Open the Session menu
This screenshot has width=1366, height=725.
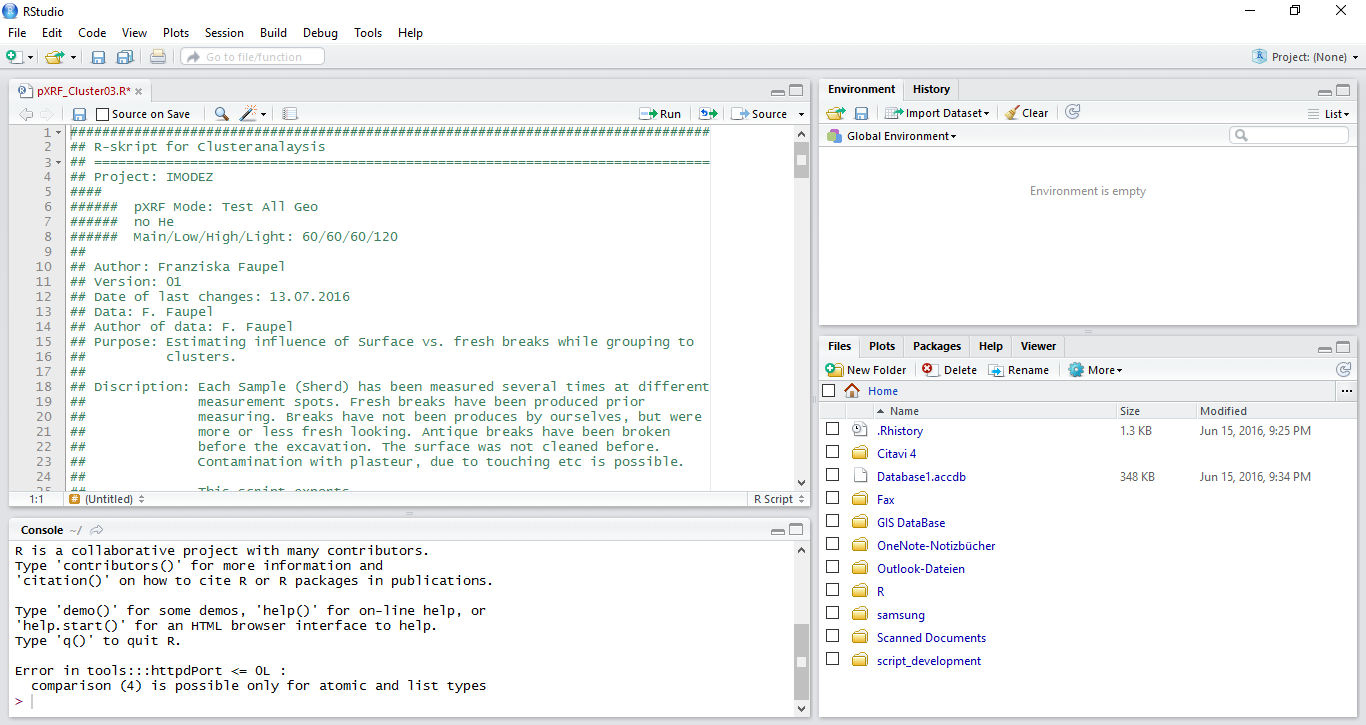coord(224,33)
